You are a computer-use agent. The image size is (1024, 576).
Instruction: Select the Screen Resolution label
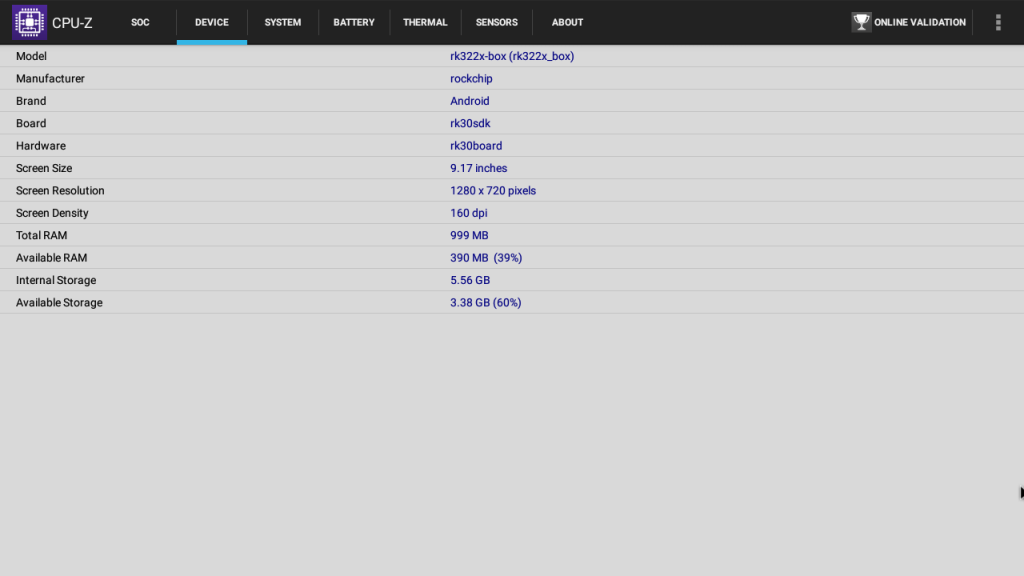point(60,191)
